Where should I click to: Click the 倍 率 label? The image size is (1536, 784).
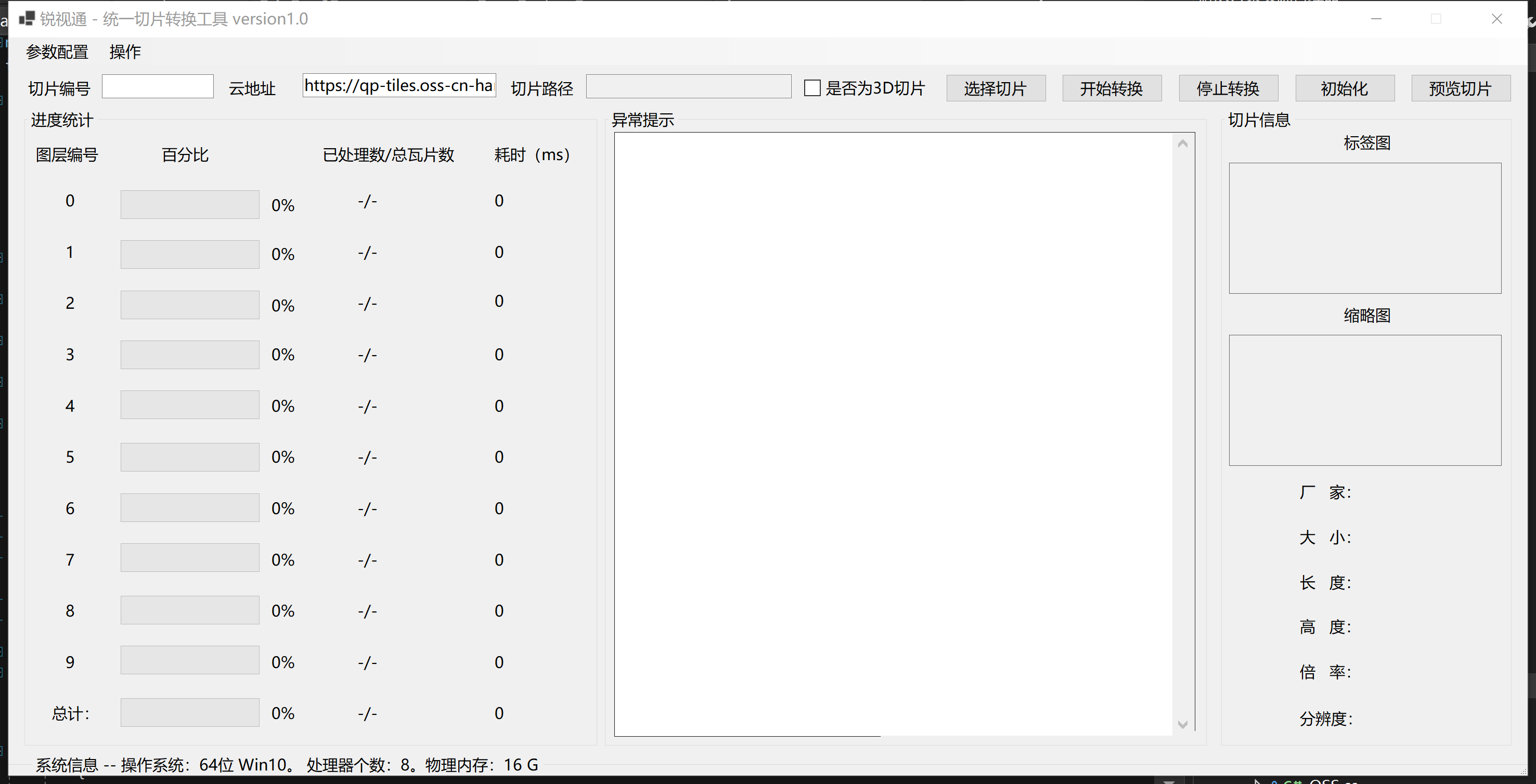[1325, 673]
